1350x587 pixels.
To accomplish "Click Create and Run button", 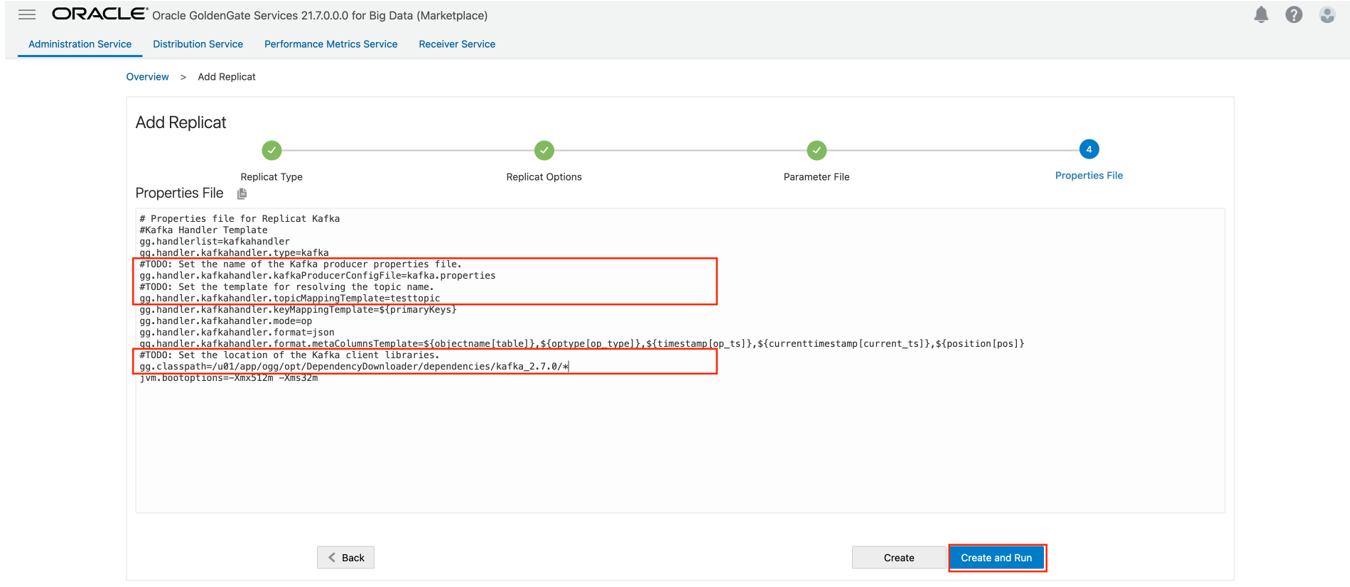I will [x=996, y=557].
